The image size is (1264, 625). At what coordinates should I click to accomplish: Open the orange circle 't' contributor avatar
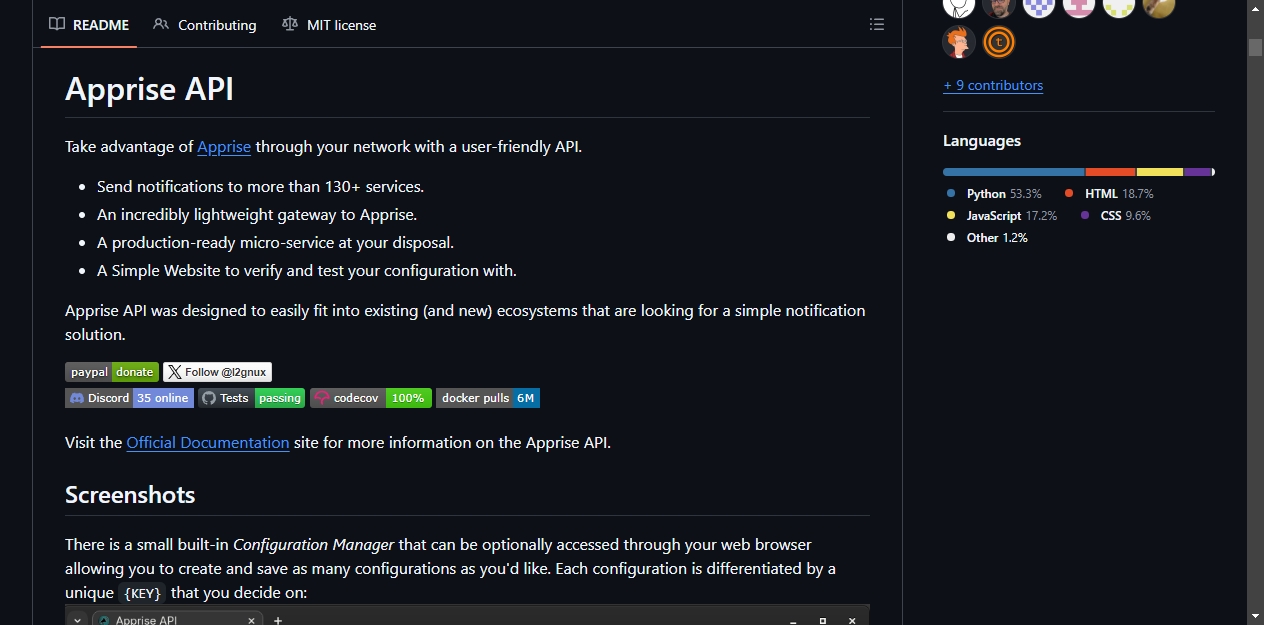(x=999, y=42)
